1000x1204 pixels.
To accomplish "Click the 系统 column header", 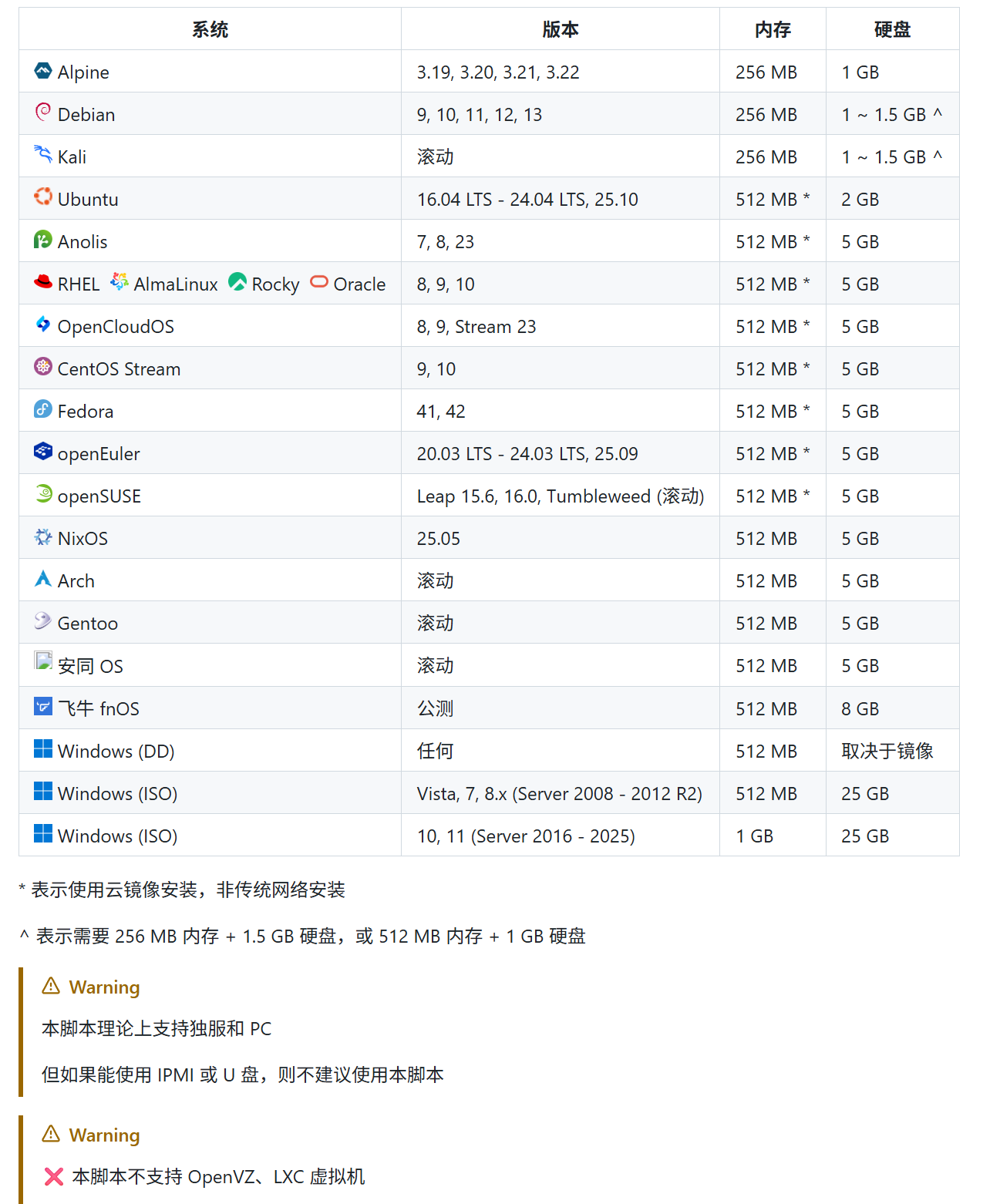I will point(210,29).
